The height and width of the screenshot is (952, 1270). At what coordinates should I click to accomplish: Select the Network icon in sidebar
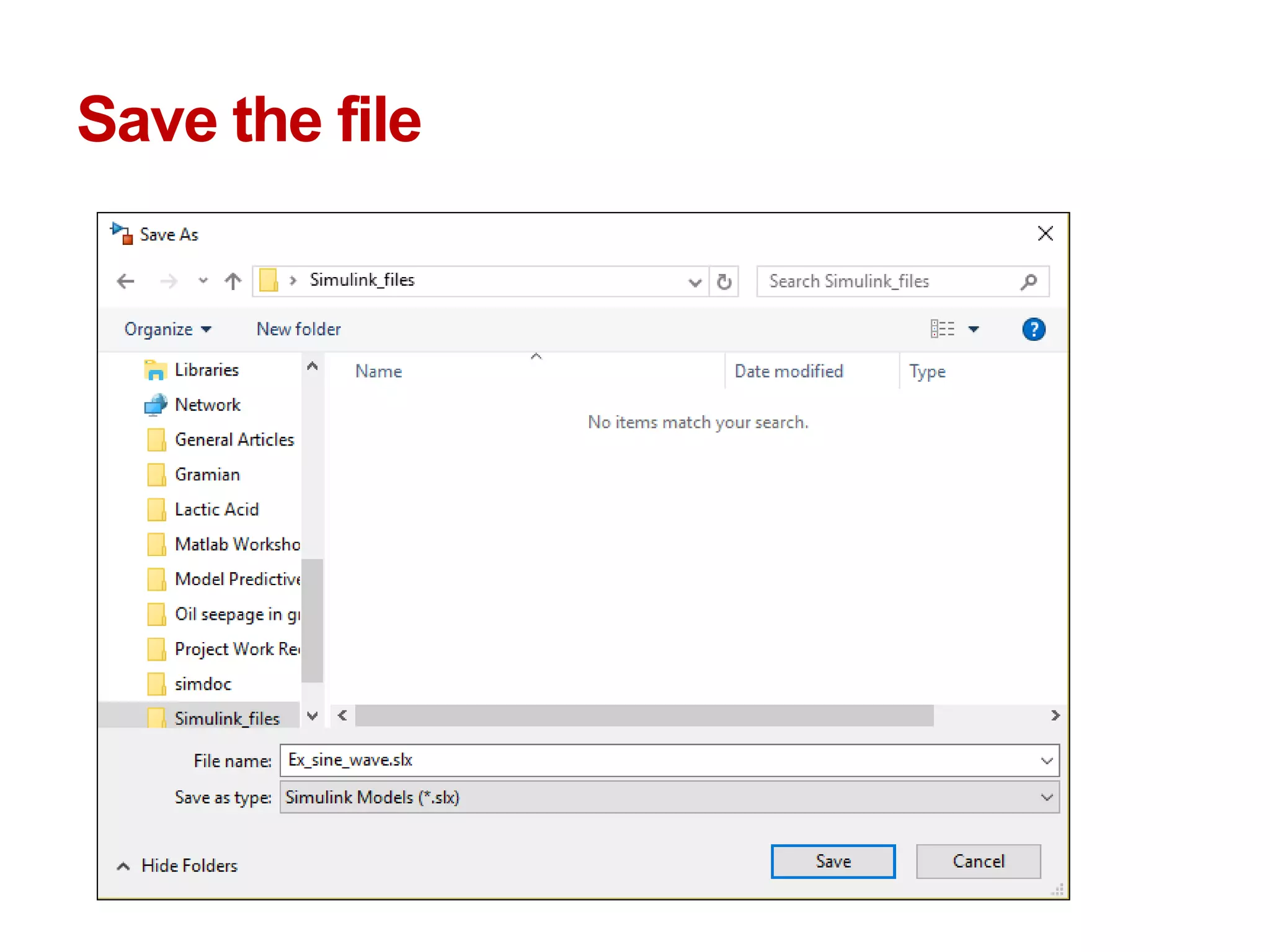(155, 405)
